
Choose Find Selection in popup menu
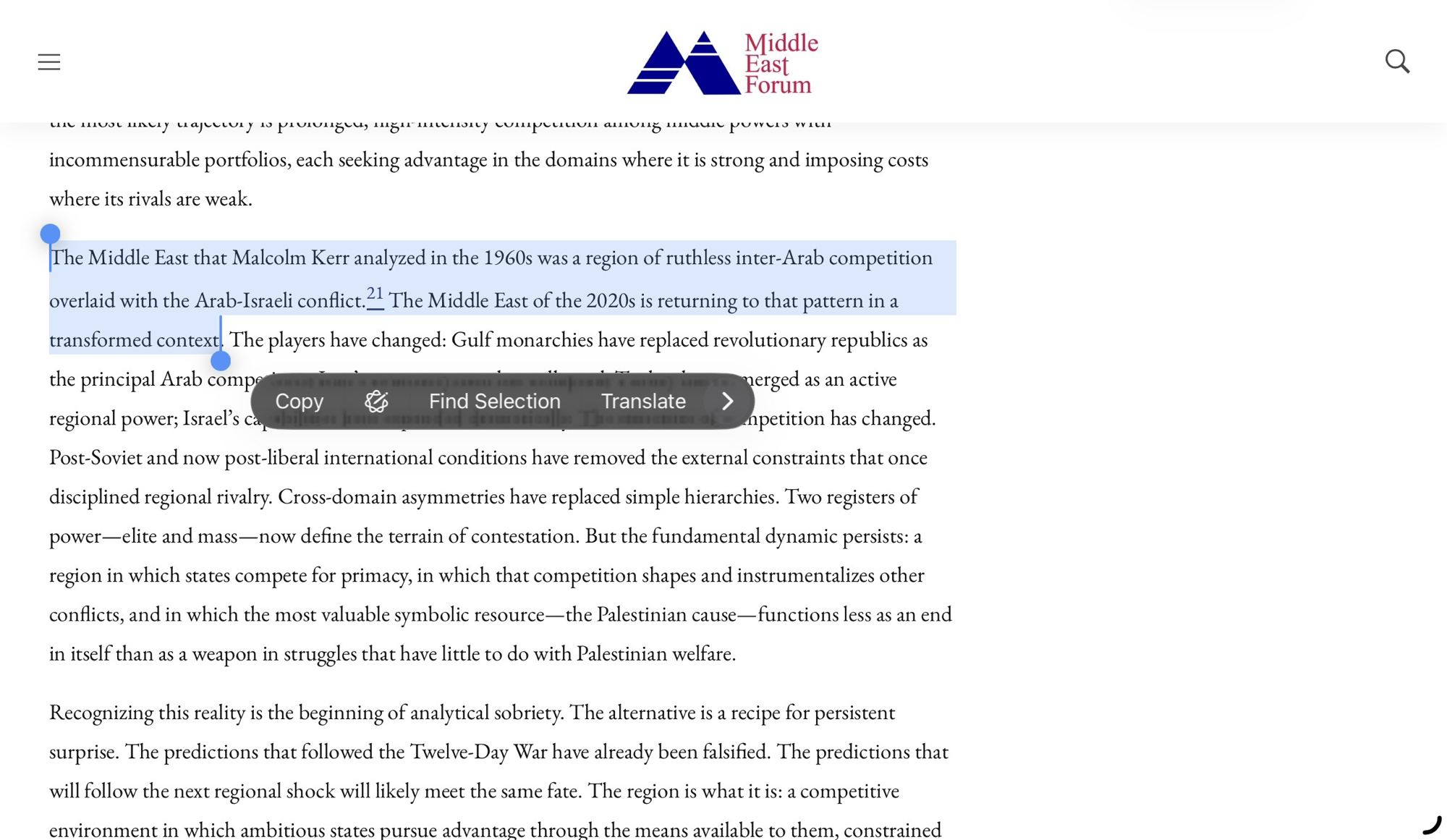point(494,402)
